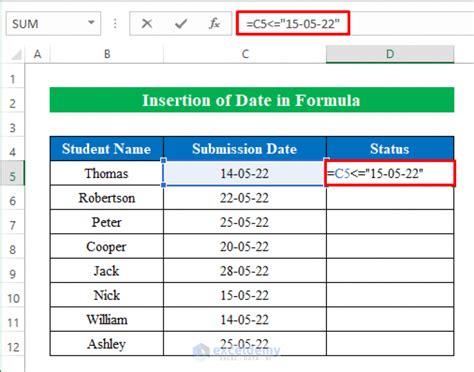Click the Submission Date header cell
The height and width of the screenshot is (372, 474).
click(245, 149)
